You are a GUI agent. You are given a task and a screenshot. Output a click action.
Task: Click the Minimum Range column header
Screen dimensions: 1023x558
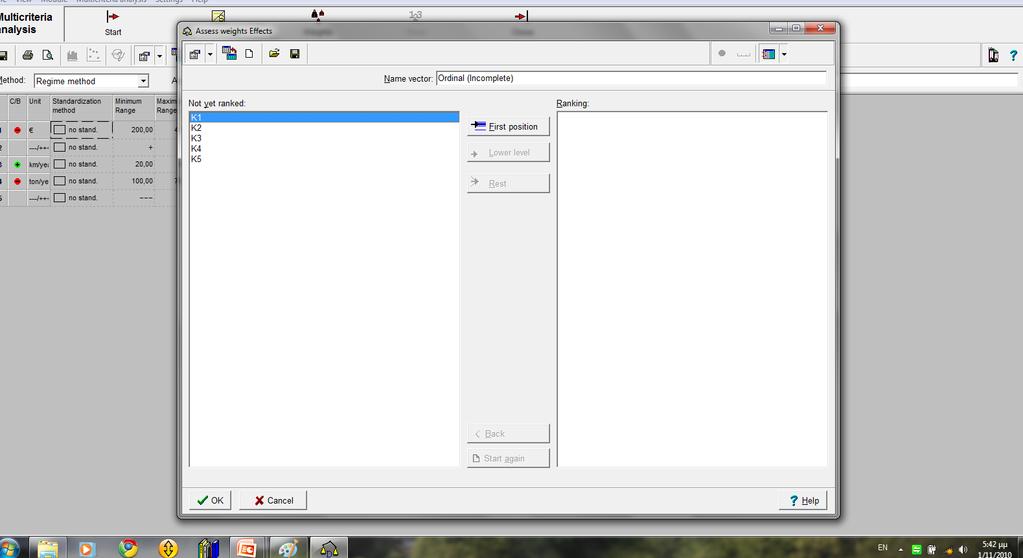tap(134, 106)
